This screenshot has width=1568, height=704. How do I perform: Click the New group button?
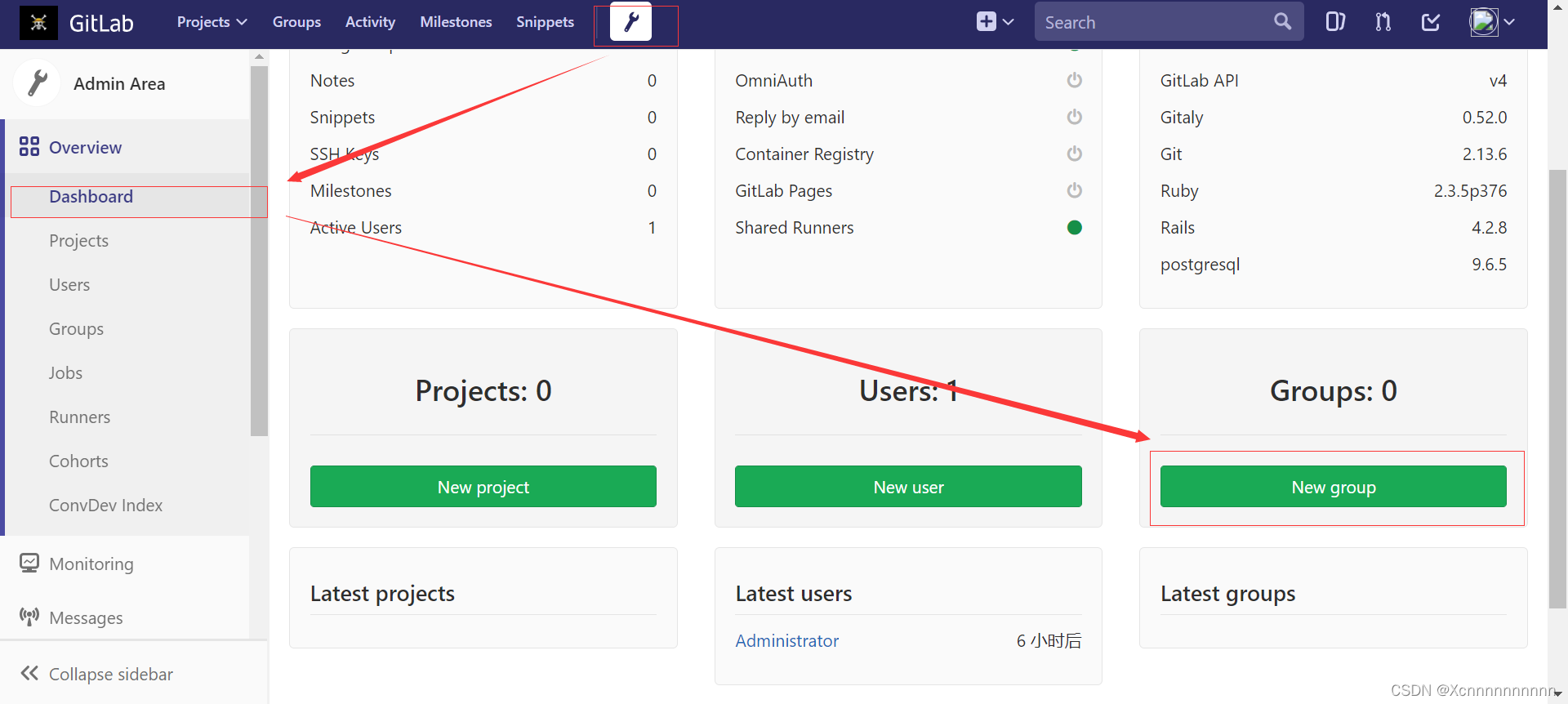coord(1334,487)
